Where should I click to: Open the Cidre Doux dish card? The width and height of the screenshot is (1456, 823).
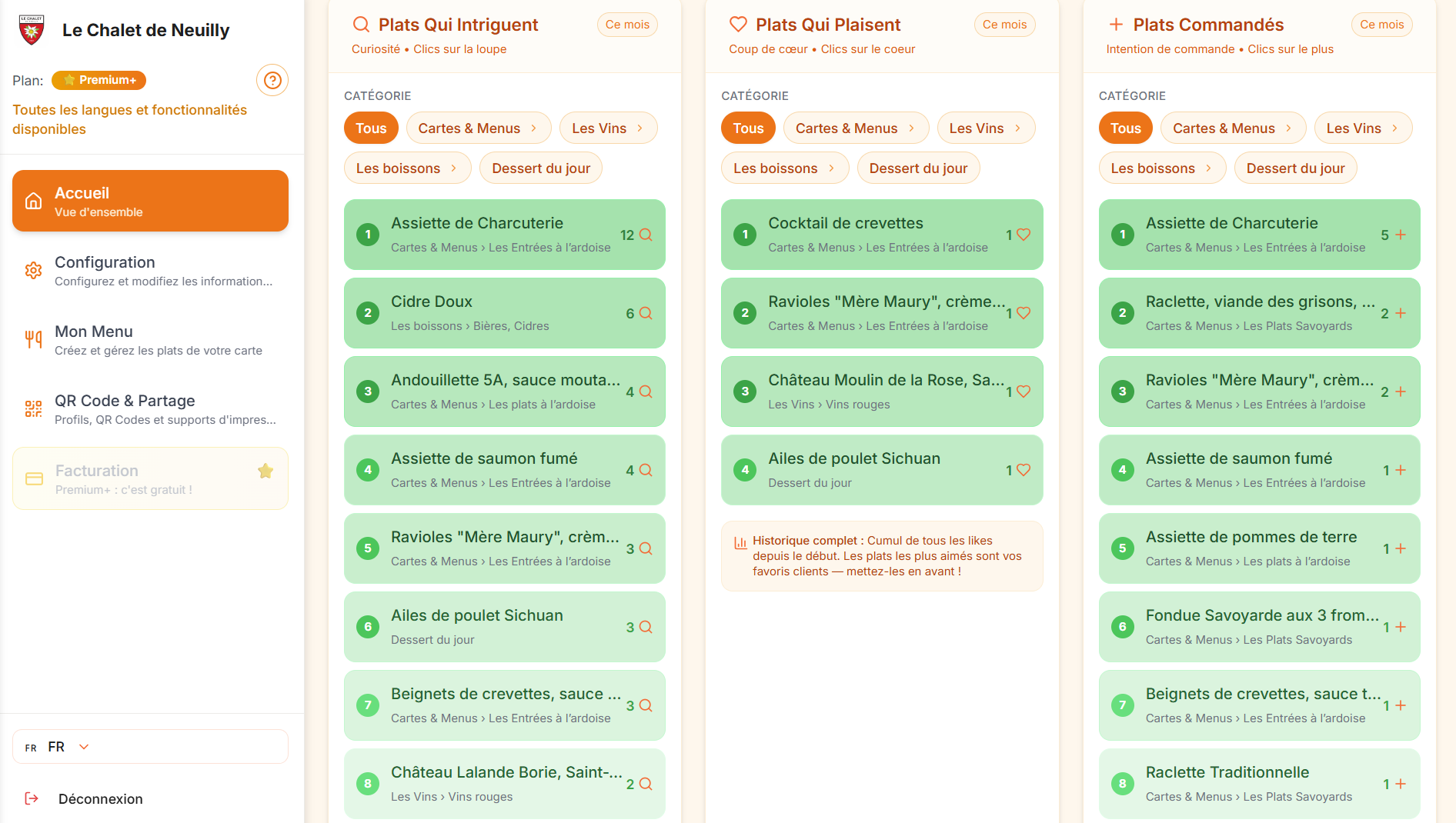click(505, 313)
